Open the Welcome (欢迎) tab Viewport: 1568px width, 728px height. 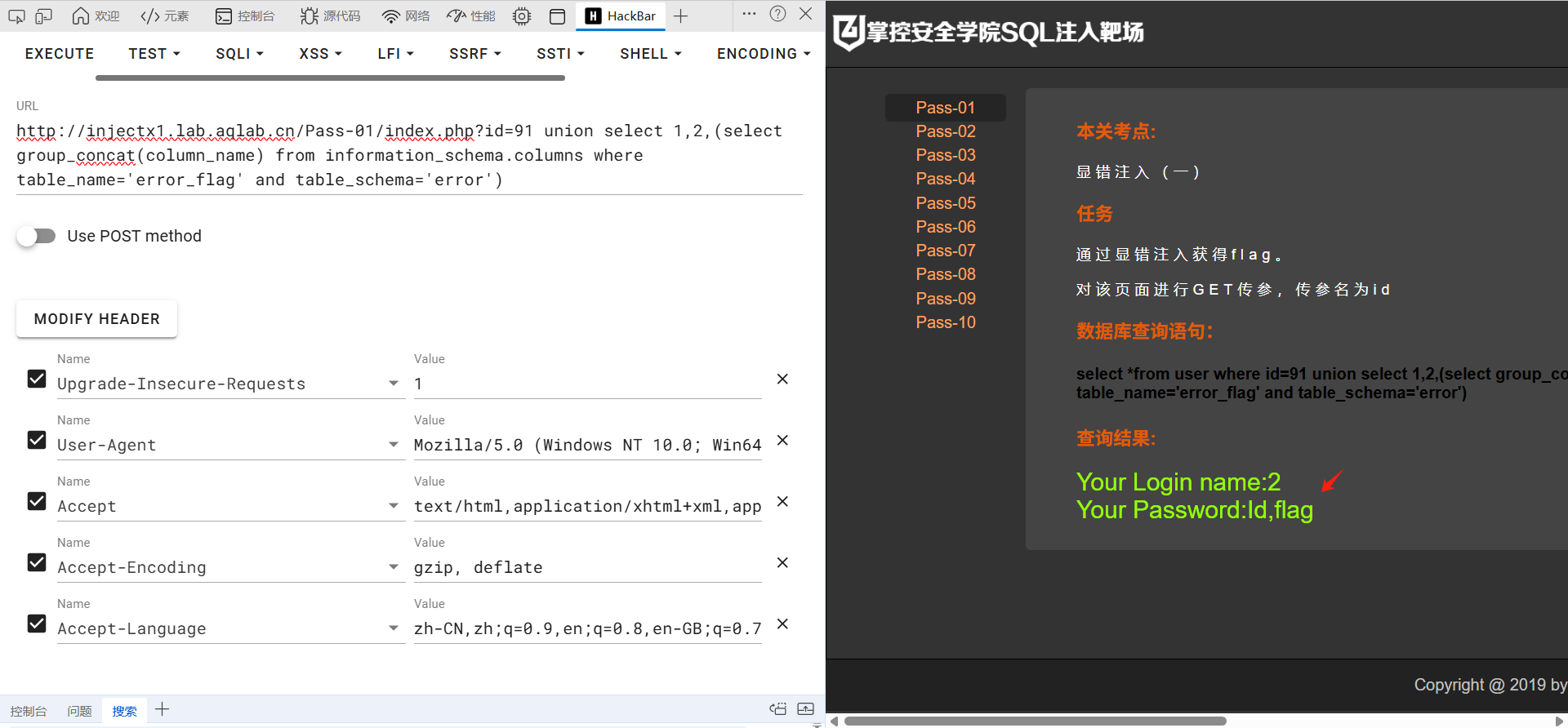[x=96, y=16]
